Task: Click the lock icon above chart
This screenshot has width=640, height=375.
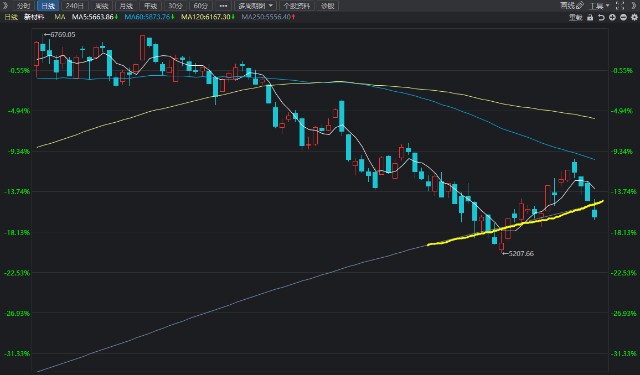Action: click(x=590, y=18)
